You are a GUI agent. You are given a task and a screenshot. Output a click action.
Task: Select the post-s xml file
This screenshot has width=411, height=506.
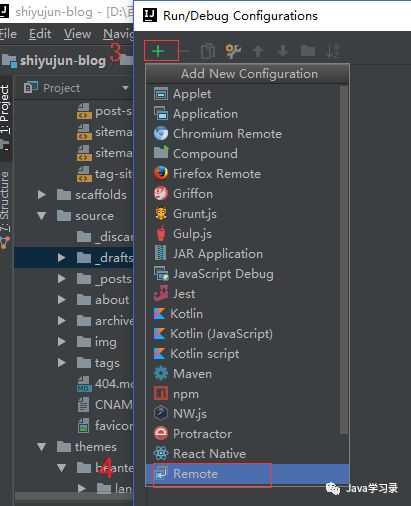(73, 111)
